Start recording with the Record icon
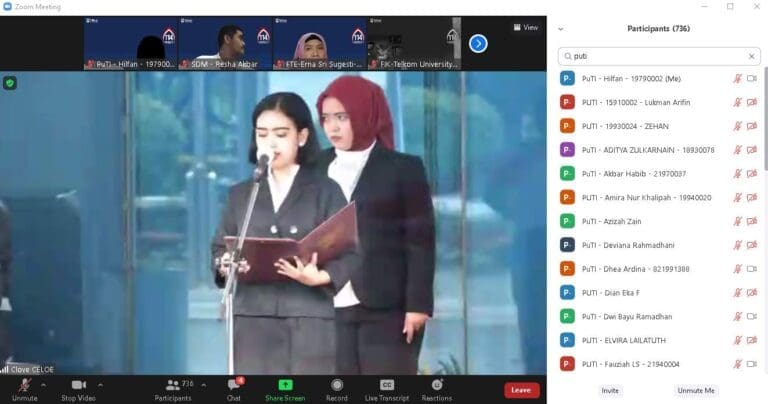768x404 pixels. pyautogui.click(x=337, y=385)
